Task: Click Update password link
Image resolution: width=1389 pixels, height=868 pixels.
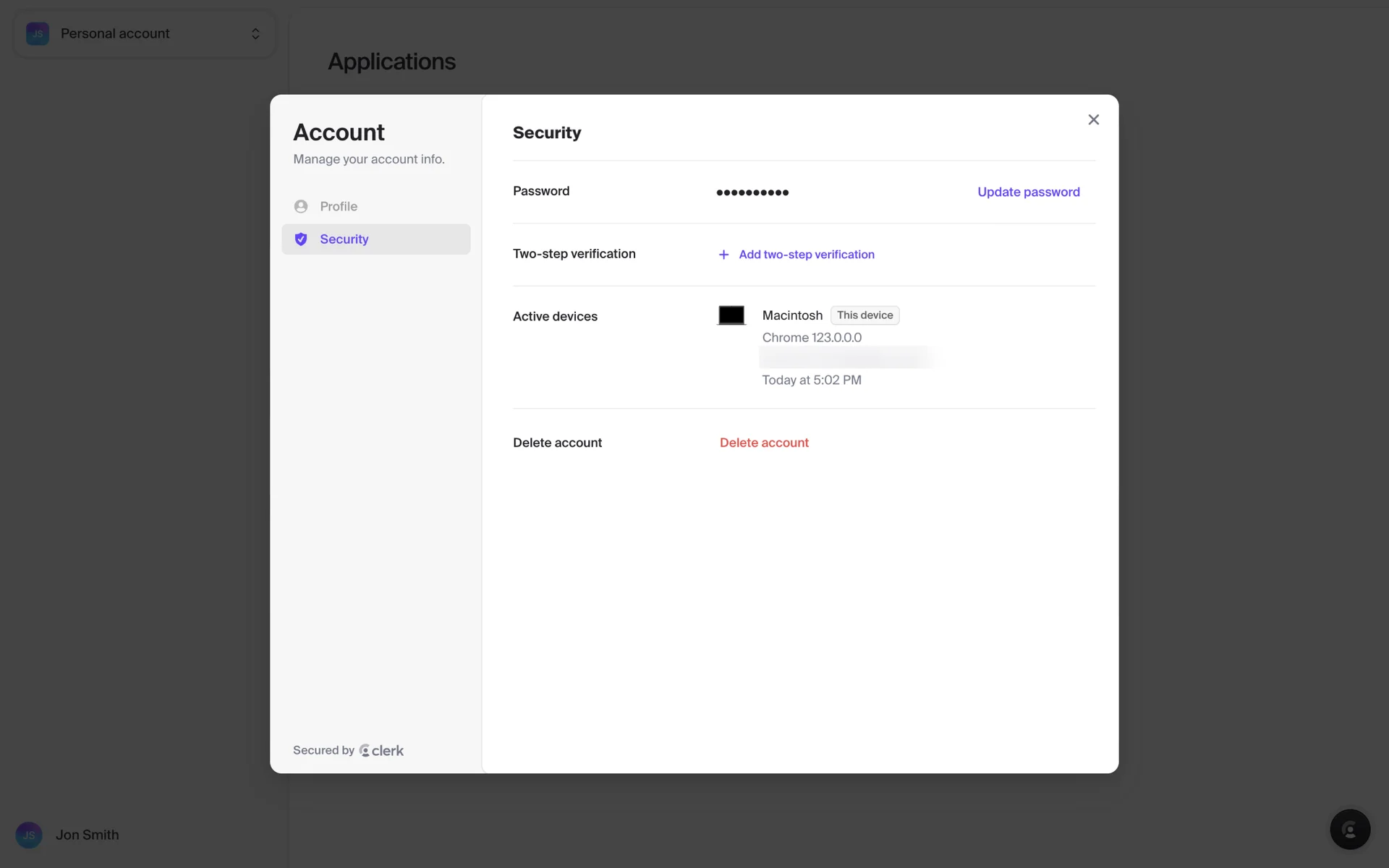Action: tap(1028, 192)
